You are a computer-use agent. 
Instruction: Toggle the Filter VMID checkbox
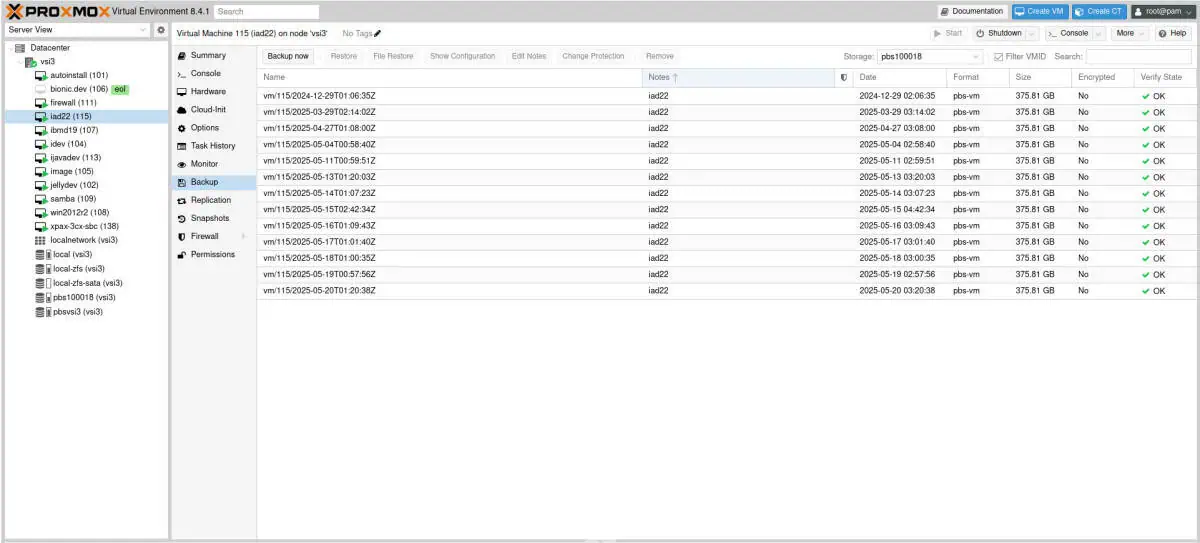click(x=998, y=57)
